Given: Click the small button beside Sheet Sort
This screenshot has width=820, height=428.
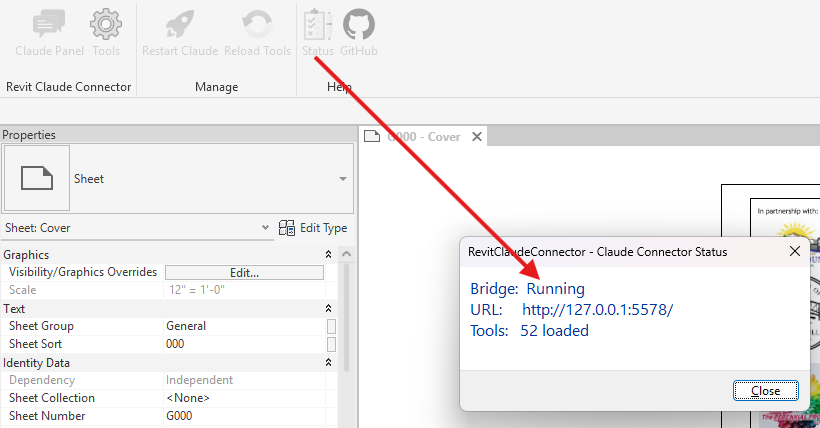Looking at the screenshot, I should (331, 344).
